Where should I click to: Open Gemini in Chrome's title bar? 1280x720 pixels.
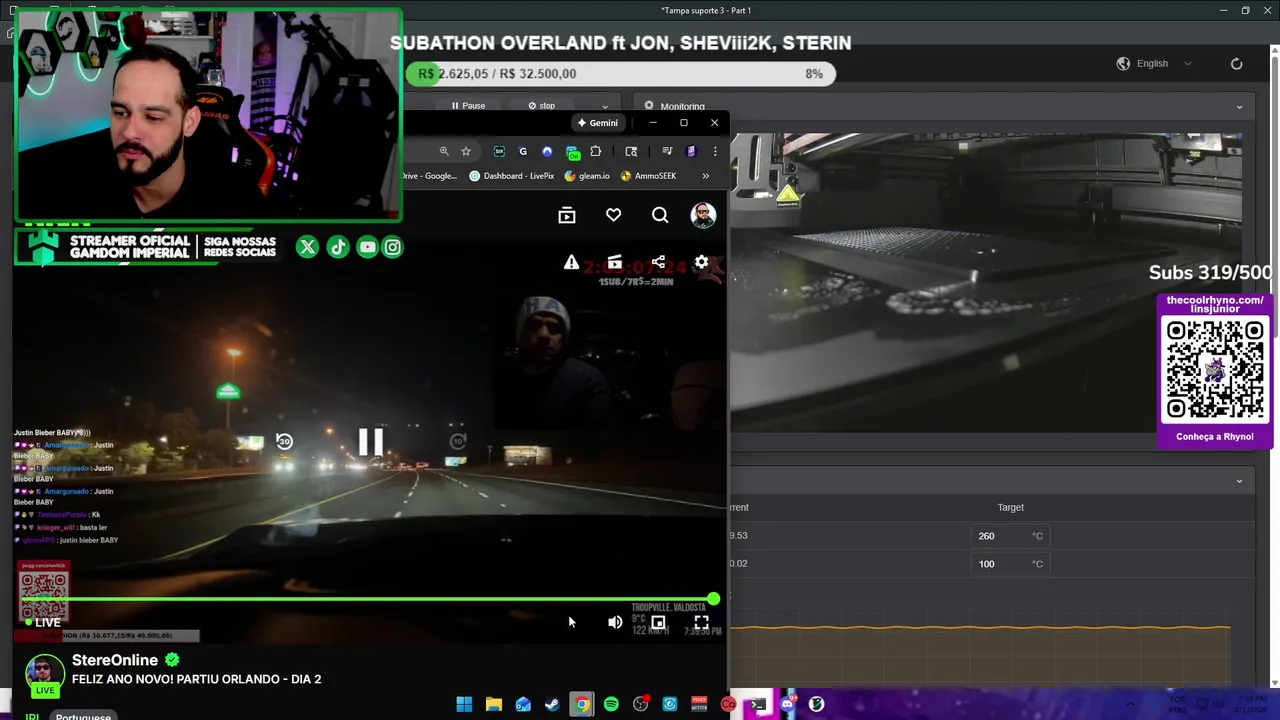tap(598, 123)
